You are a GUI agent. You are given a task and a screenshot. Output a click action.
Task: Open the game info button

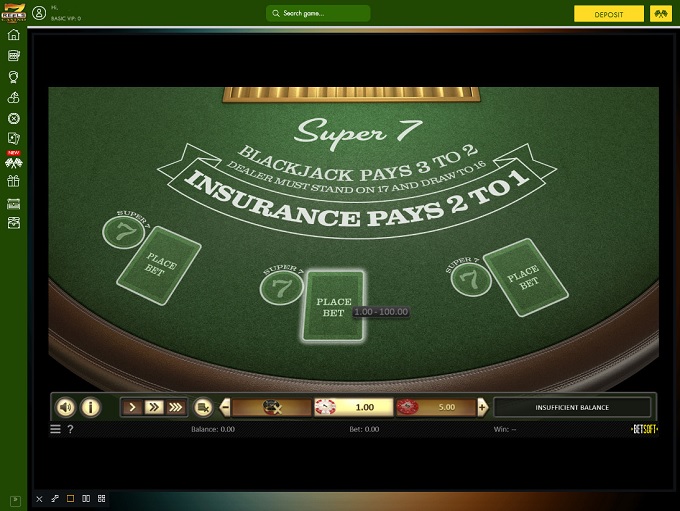[x=90, y=407]
